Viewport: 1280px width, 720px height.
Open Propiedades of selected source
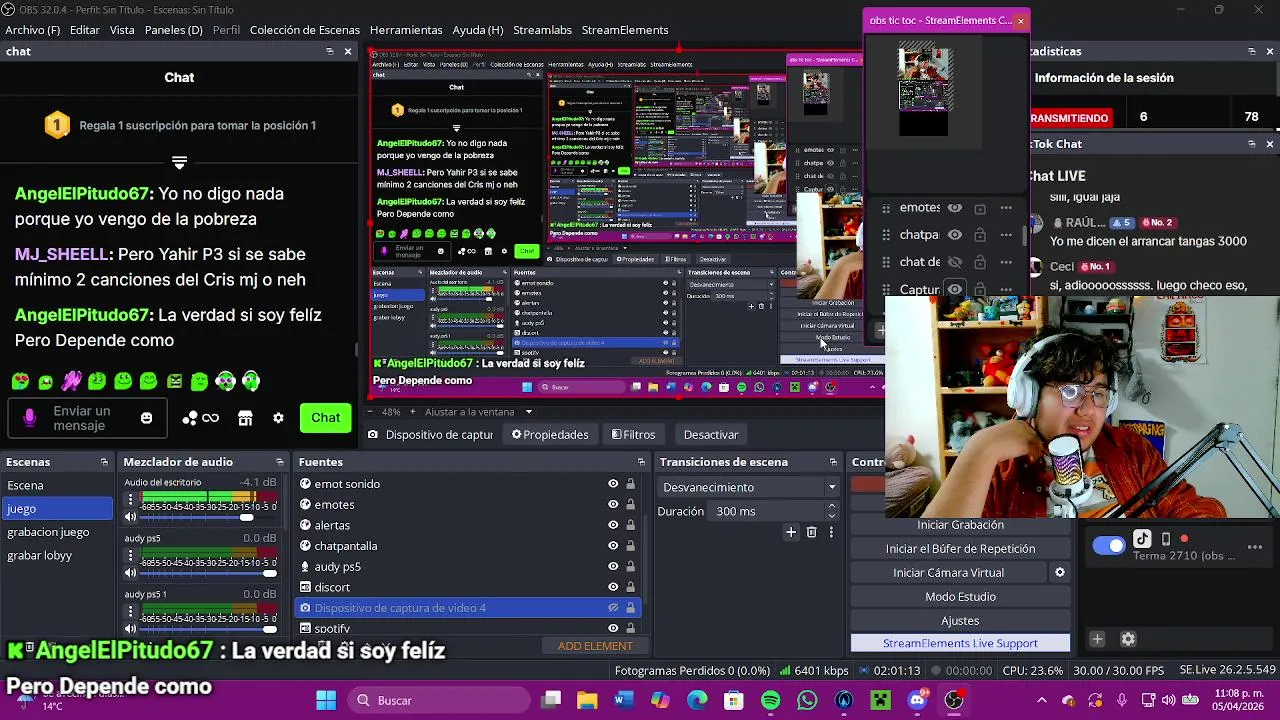[x=549, y=435]
